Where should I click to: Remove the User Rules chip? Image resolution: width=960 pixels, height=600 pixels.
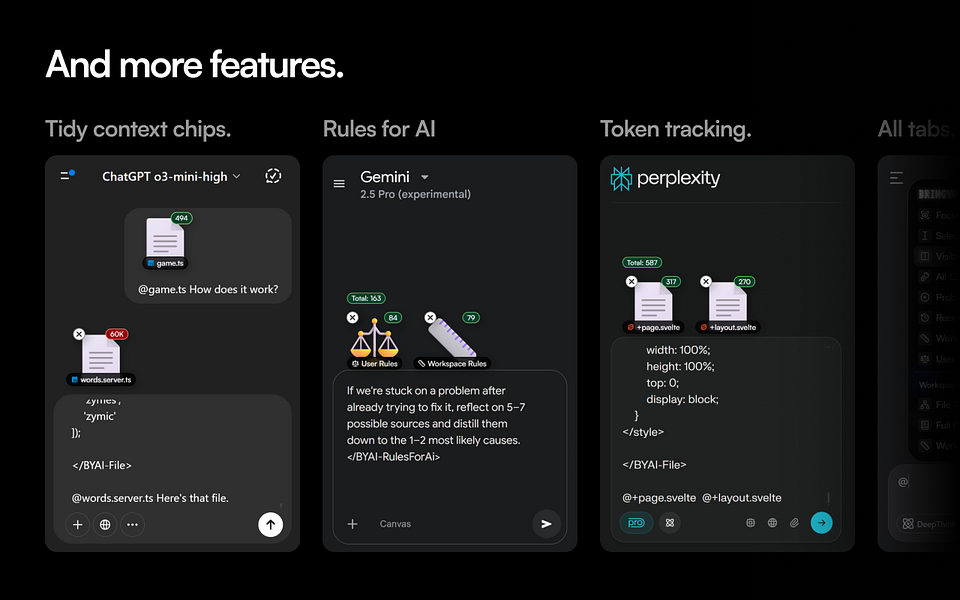[x=353, y=317]
